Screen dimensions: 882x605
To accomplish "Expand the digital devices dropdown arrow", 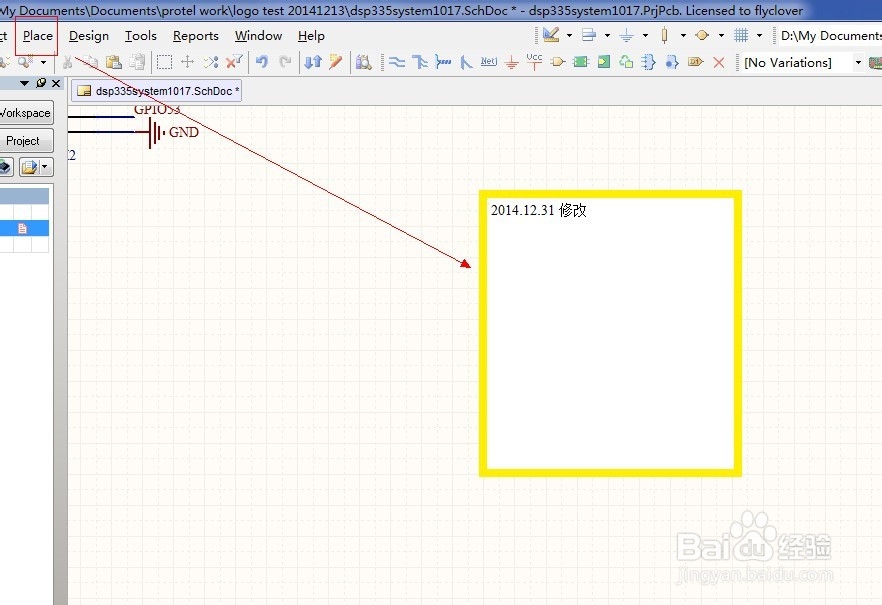I will coord(683,35).
